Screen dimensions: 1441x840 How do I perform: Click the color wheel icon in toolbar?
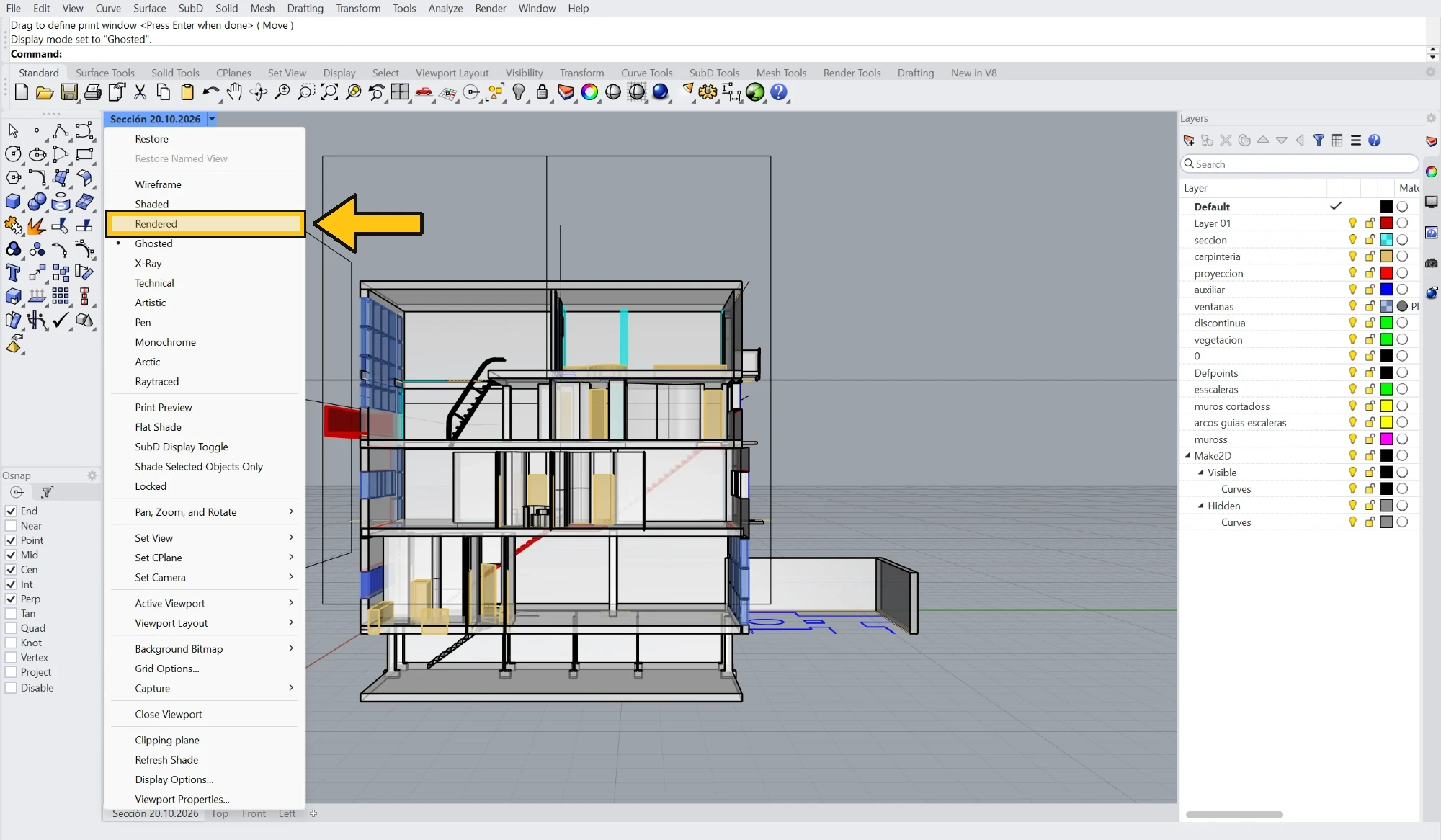click(x=589, y=92)
